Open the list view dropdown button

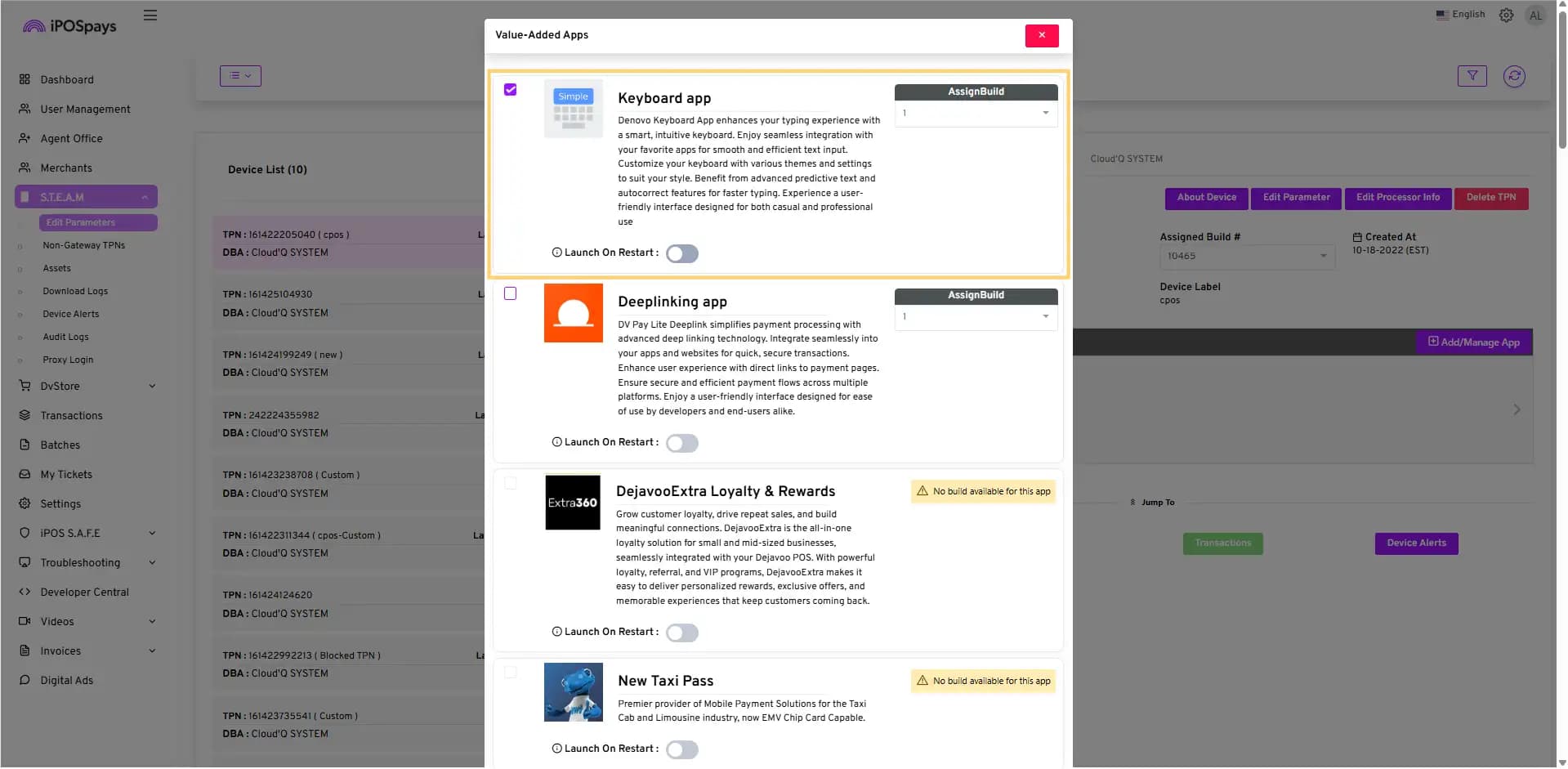coord(240,76)
